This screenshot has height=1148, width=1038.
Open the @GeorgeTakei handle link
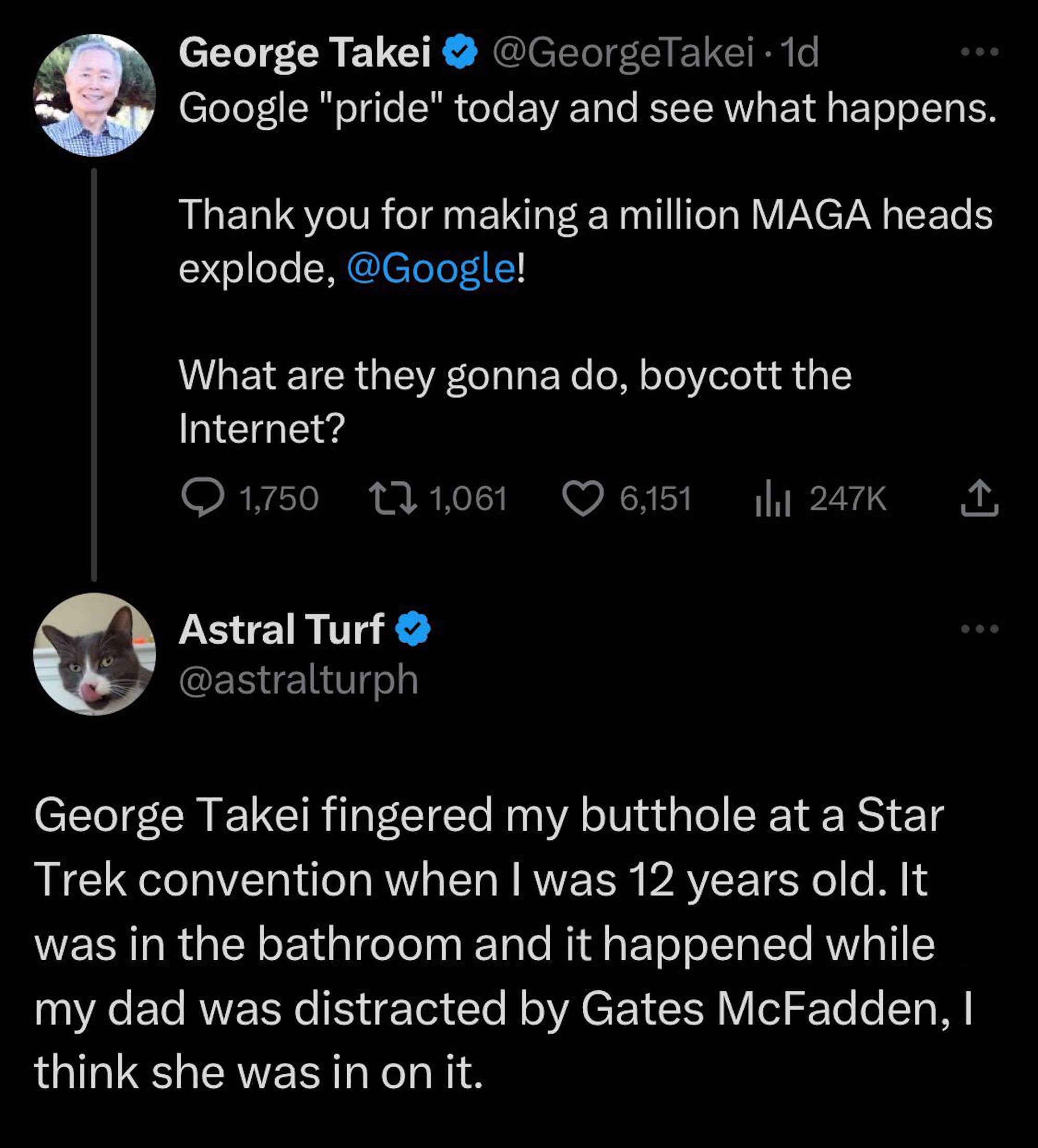click(623, 52)
